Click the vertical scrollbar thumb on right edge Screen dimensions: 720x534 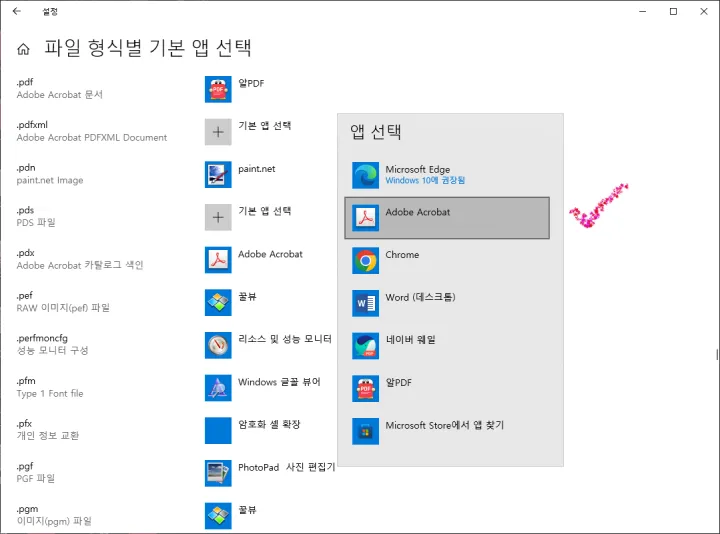pos(717,354)
